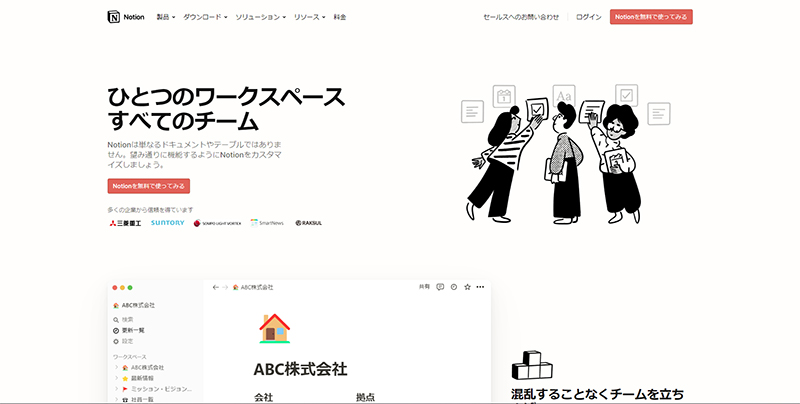
Task: Click 混乱することなくチームを立ち heading text
Action: click(x=597, y=394)
